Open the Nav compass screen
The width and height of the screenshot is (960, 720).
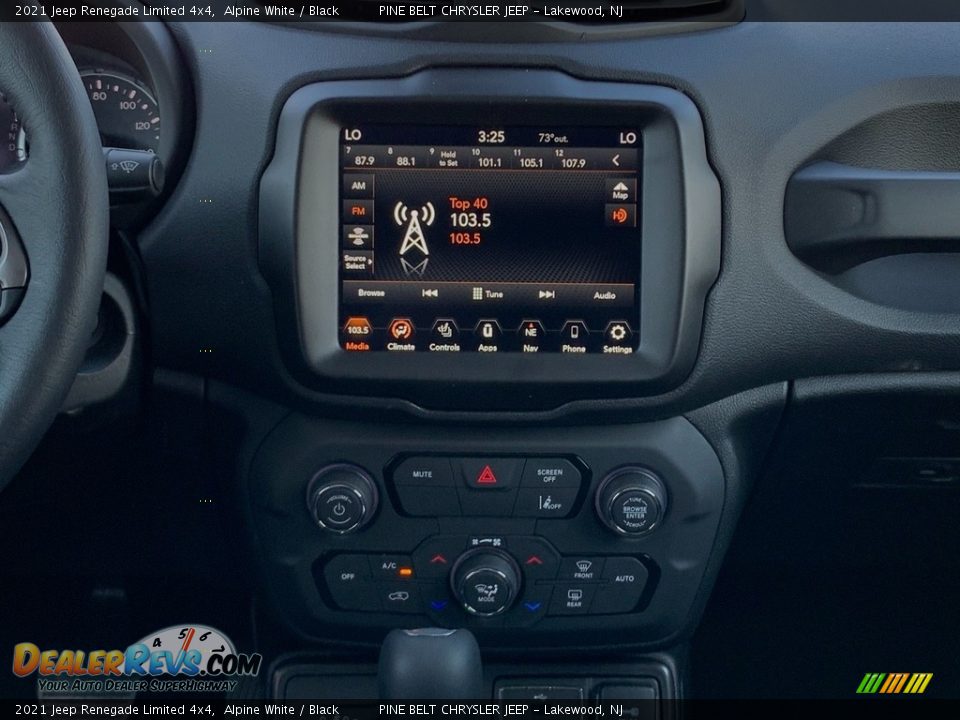530,336
